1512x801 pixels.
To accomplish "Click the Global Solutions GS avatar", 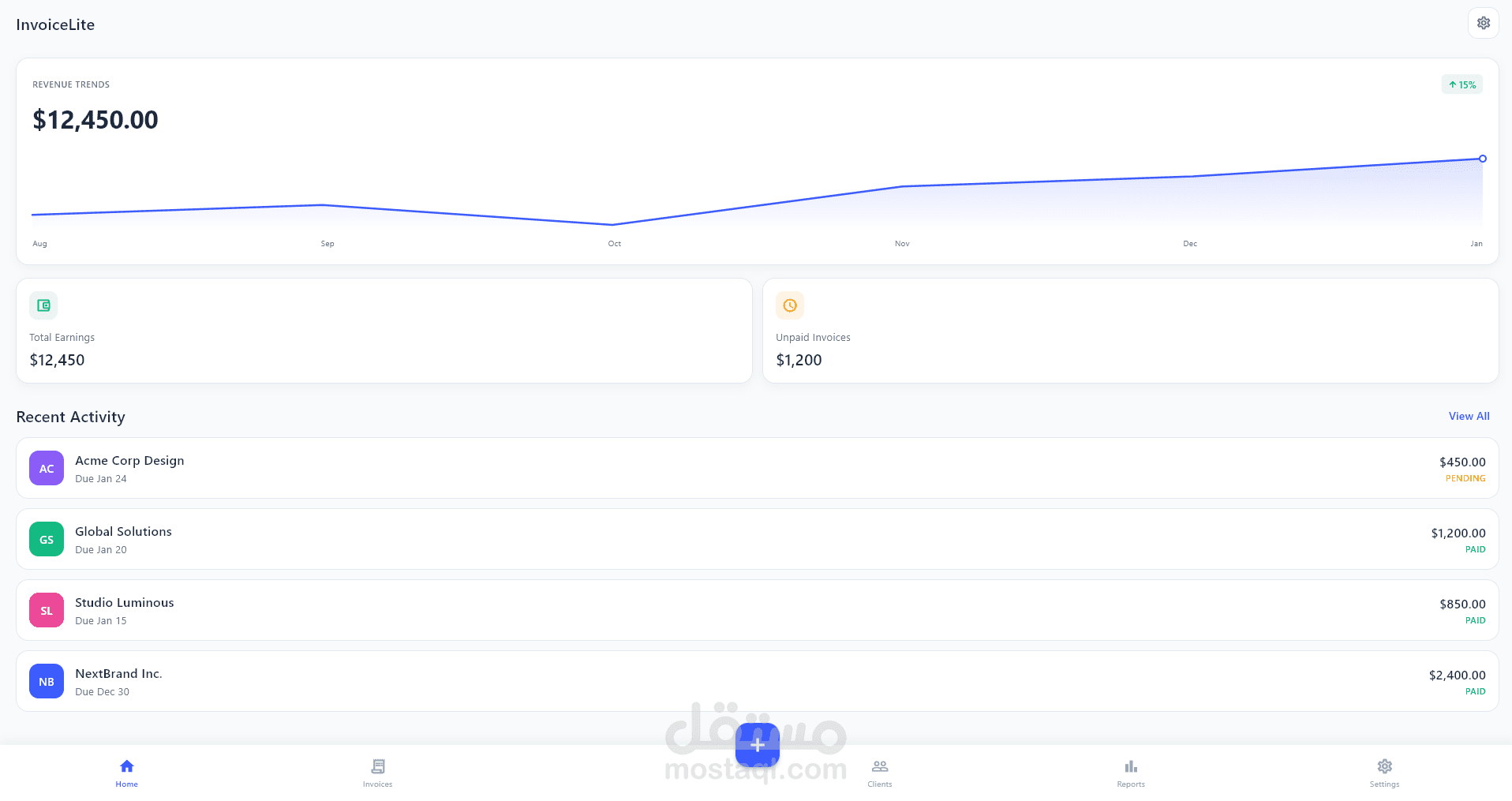I will tap(47, 539).
